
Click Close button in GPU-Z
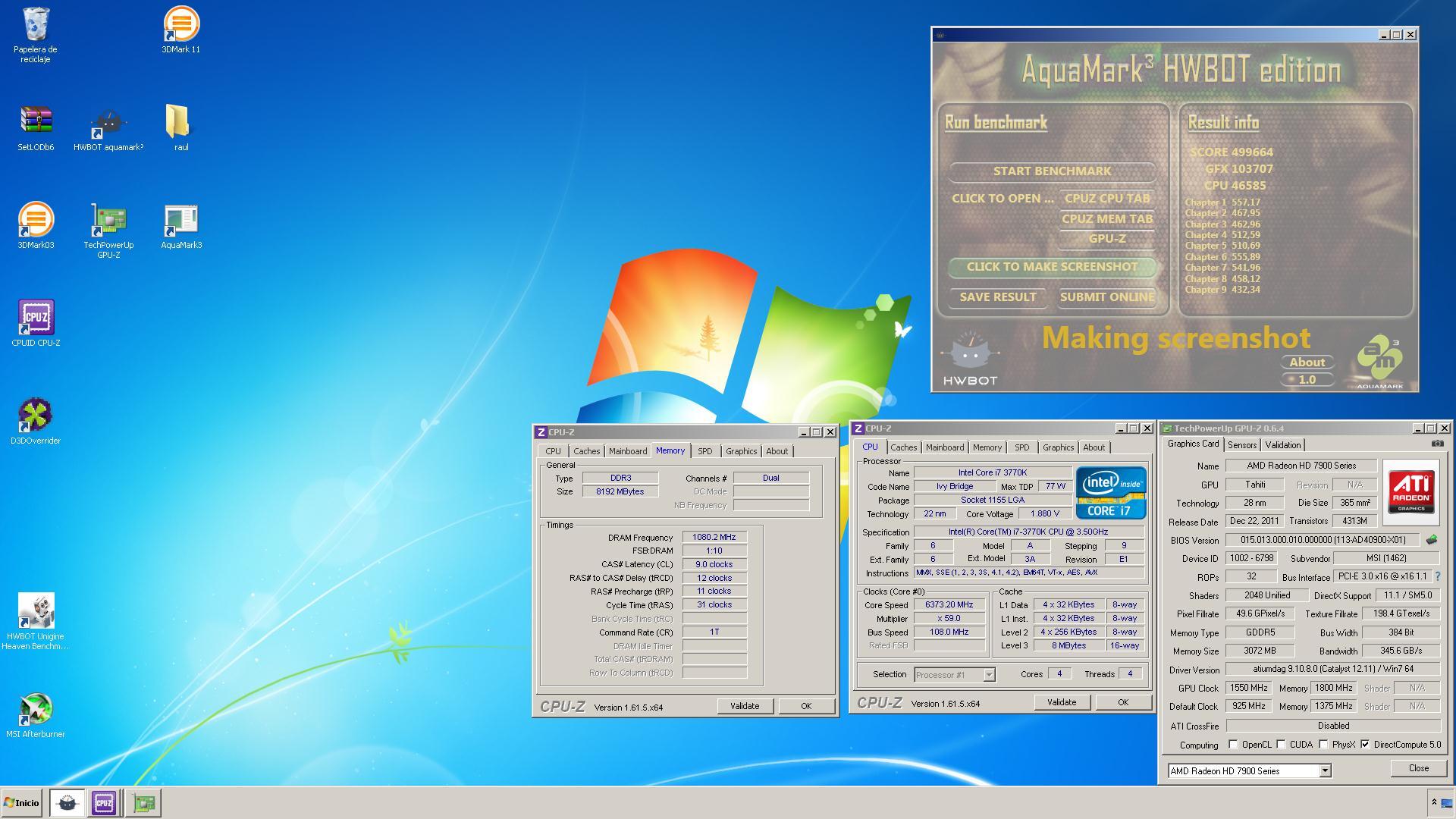[x=1419, y=768]
